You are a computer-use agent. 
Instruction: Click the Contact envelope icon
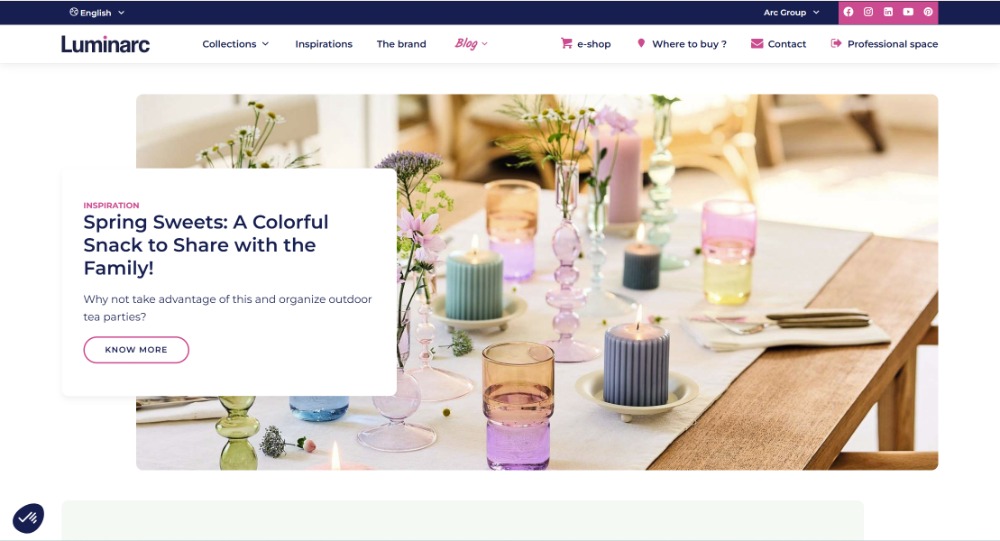[x=757, y=43]
